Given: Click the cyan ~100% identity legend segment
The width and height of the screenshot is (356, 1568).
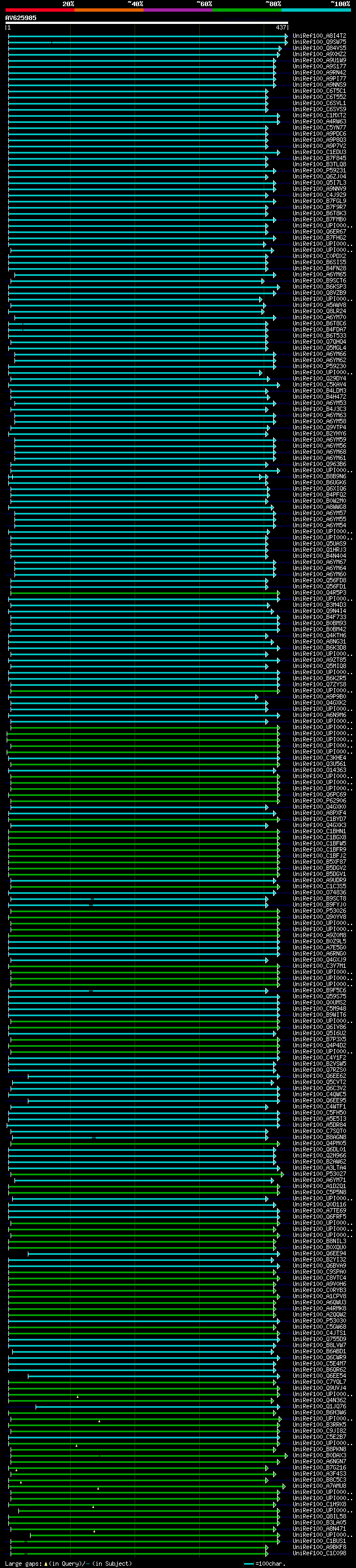Looking at the screenshot, I should (316, 10).
